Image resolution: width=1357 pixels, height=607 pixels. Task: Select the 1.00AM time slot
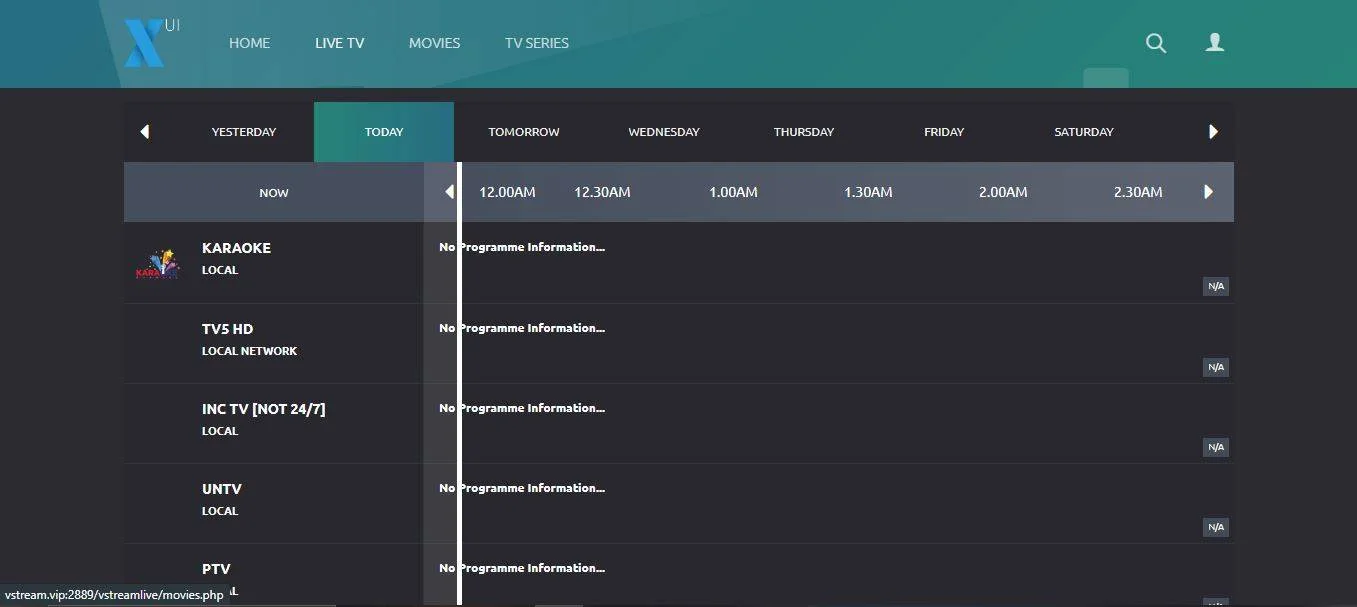[x=733, y=192]
